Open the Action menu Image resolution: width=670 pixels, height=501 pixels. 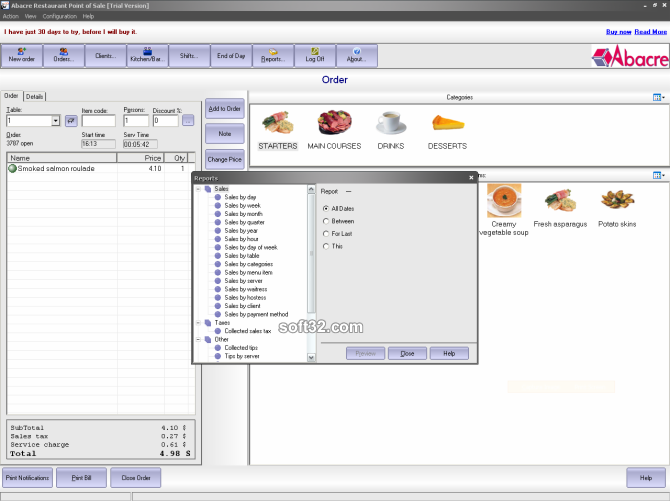coord(11,16)
